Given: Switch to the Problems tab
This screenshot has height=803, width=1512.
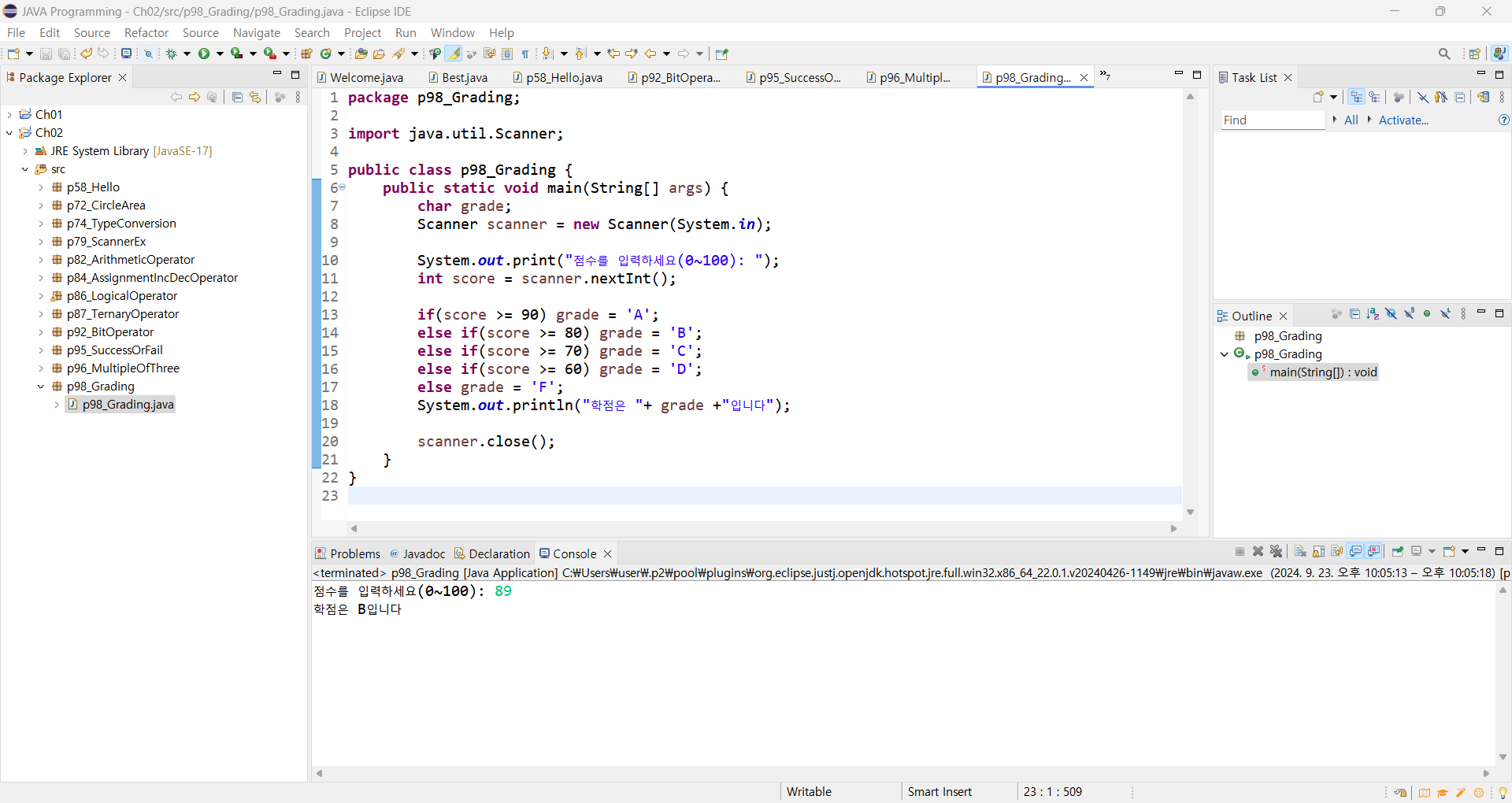Looking at the screenshot, I should (347, 553).
